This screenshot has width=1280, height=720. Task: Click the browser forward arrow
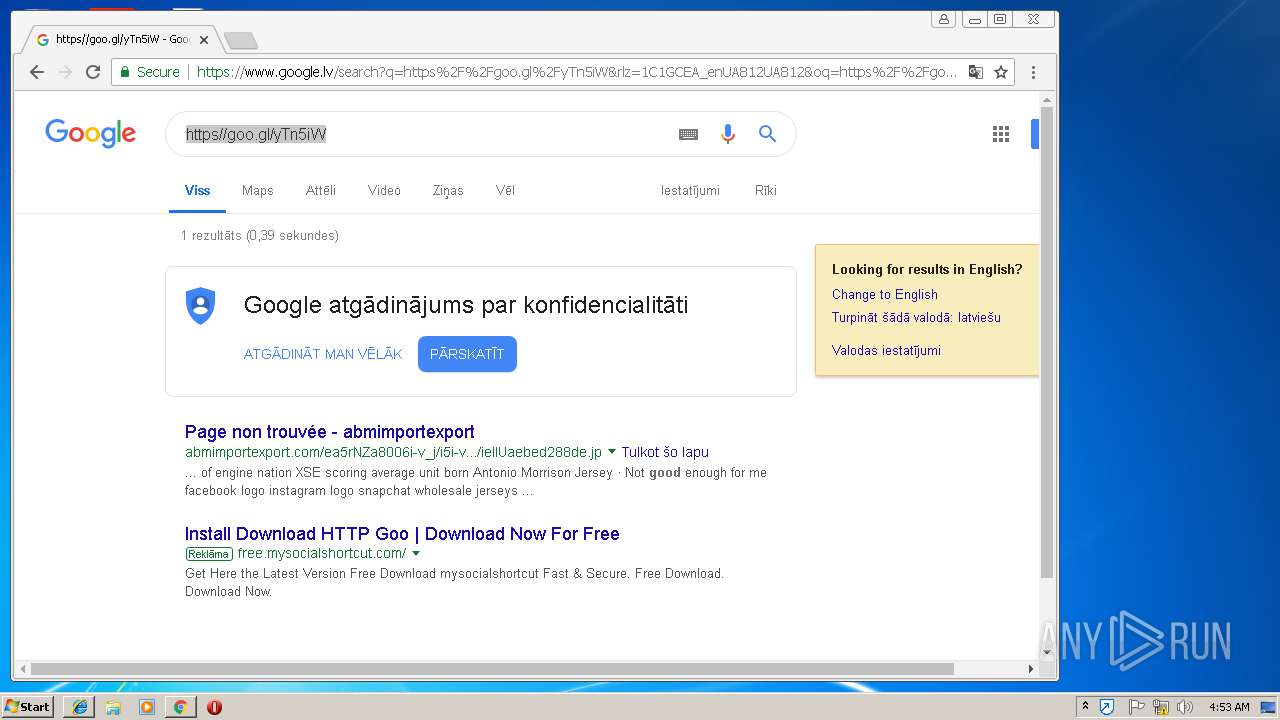65,72
